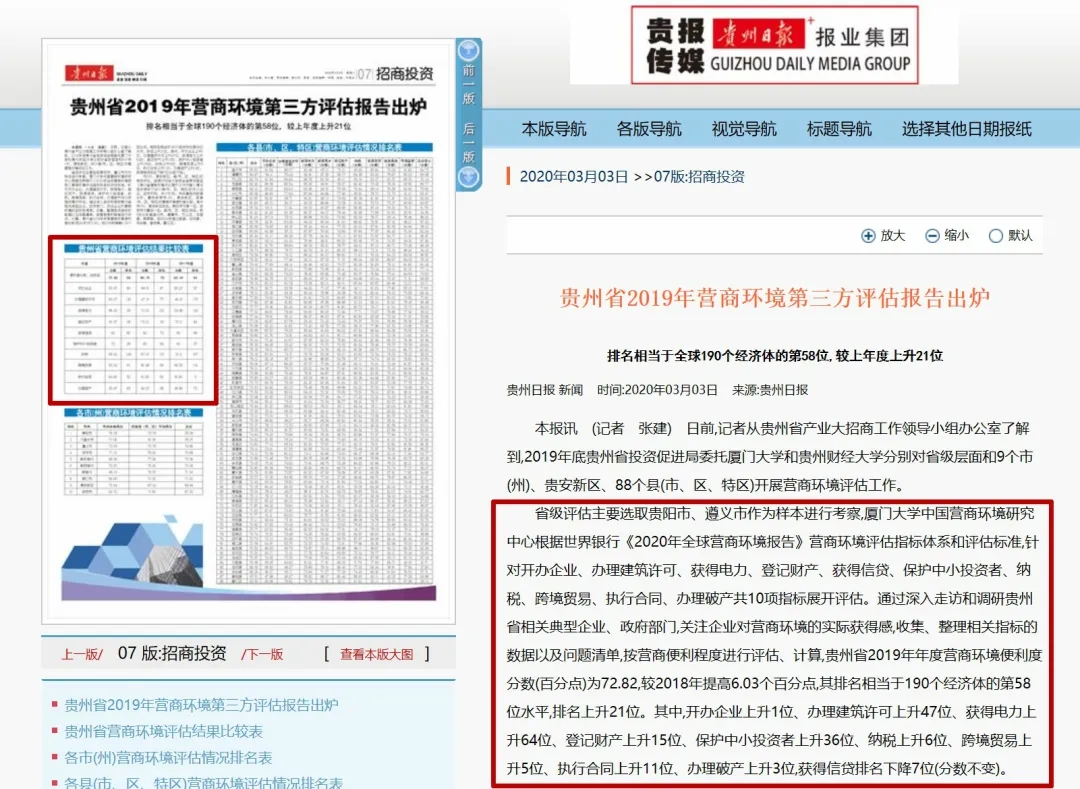This screenshot has height=789, width=1080.
Task: Expand the 视觉导航 navigation
Action: click(x=744, y=129)
